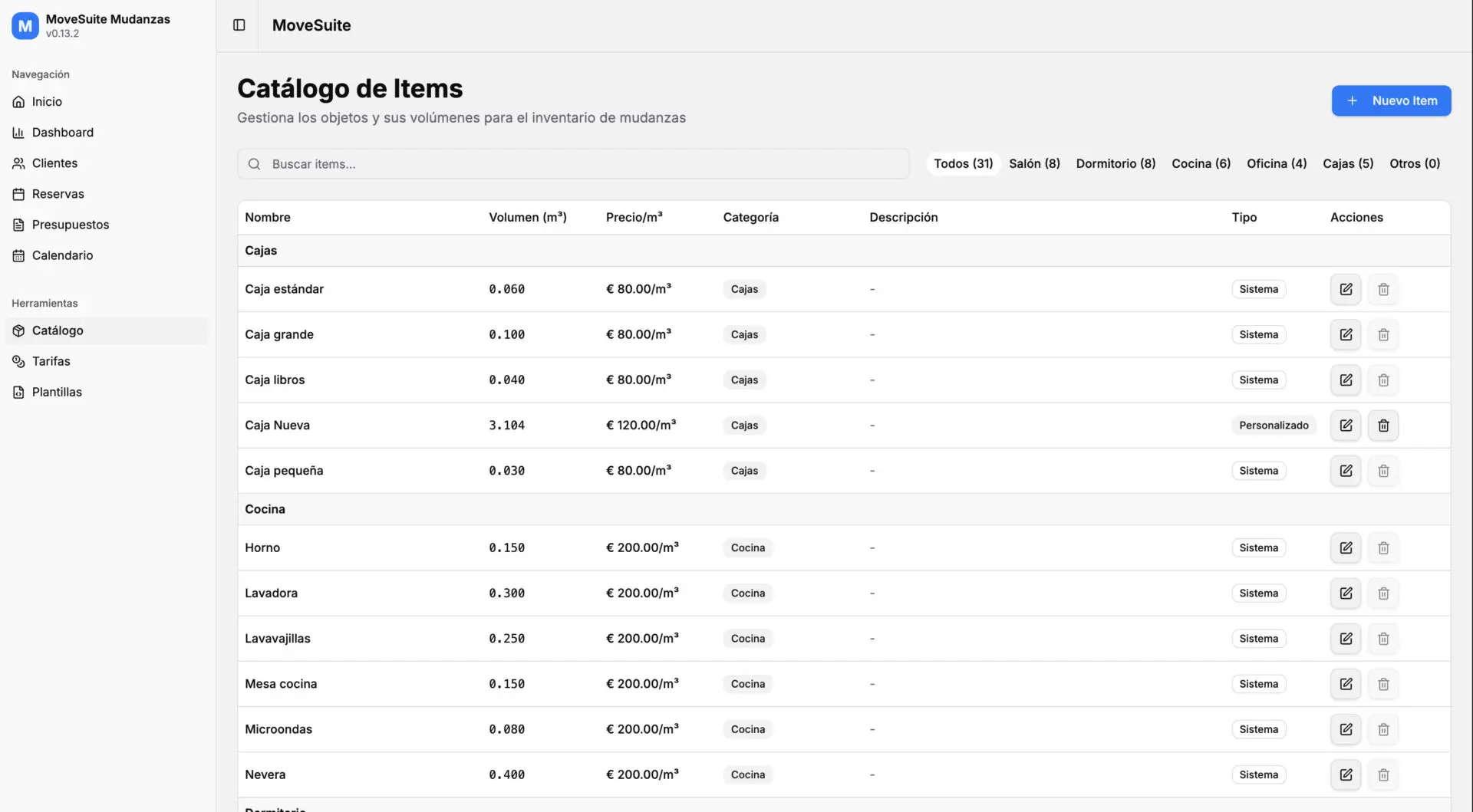This screenshot has height=812, width=1473.
Task: Click edit icon for Microondas
Action: click(x=1346, y=729)
